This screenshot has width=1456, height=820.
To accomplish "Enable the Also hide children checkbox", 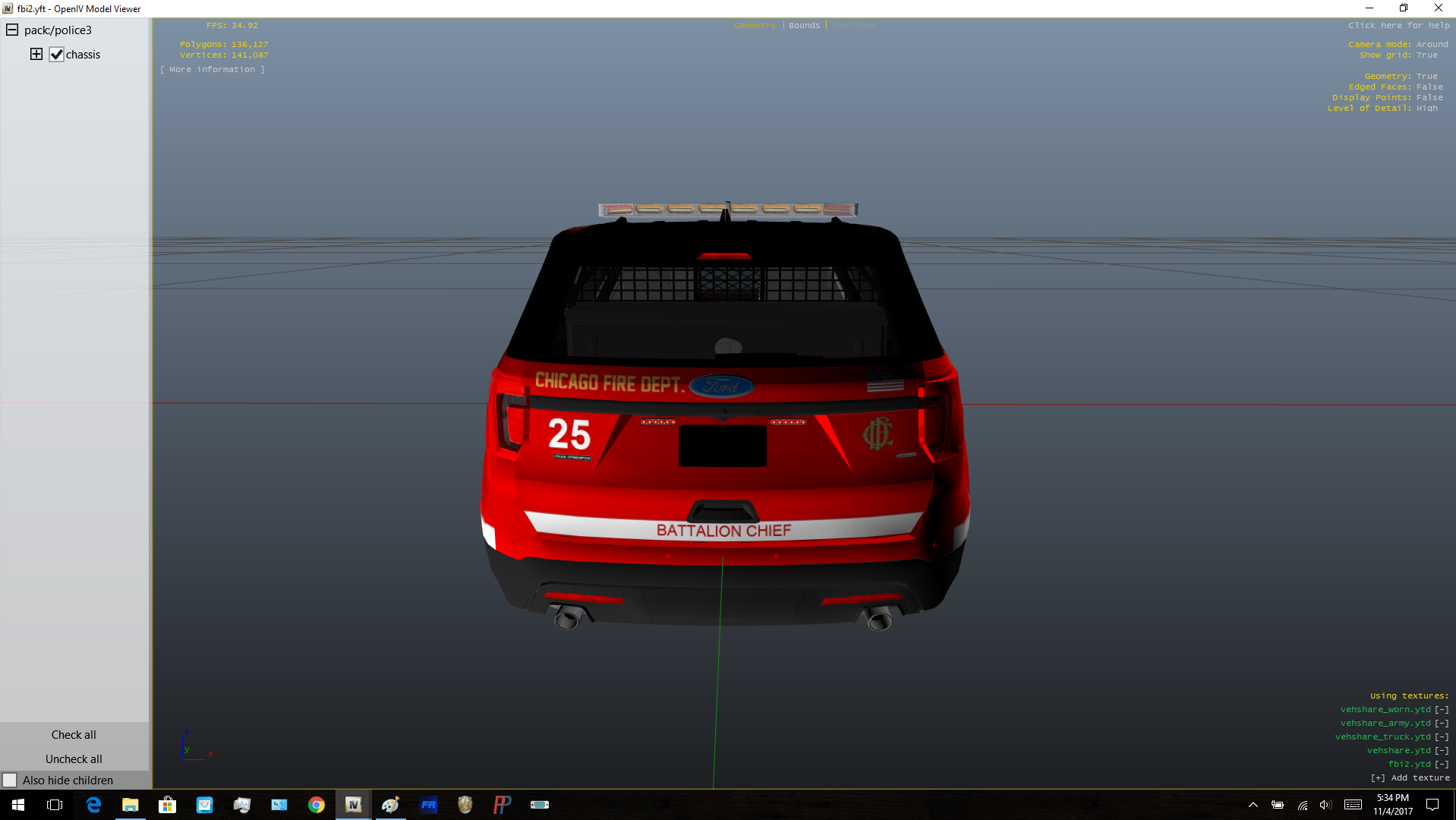I will pos(11,781).
